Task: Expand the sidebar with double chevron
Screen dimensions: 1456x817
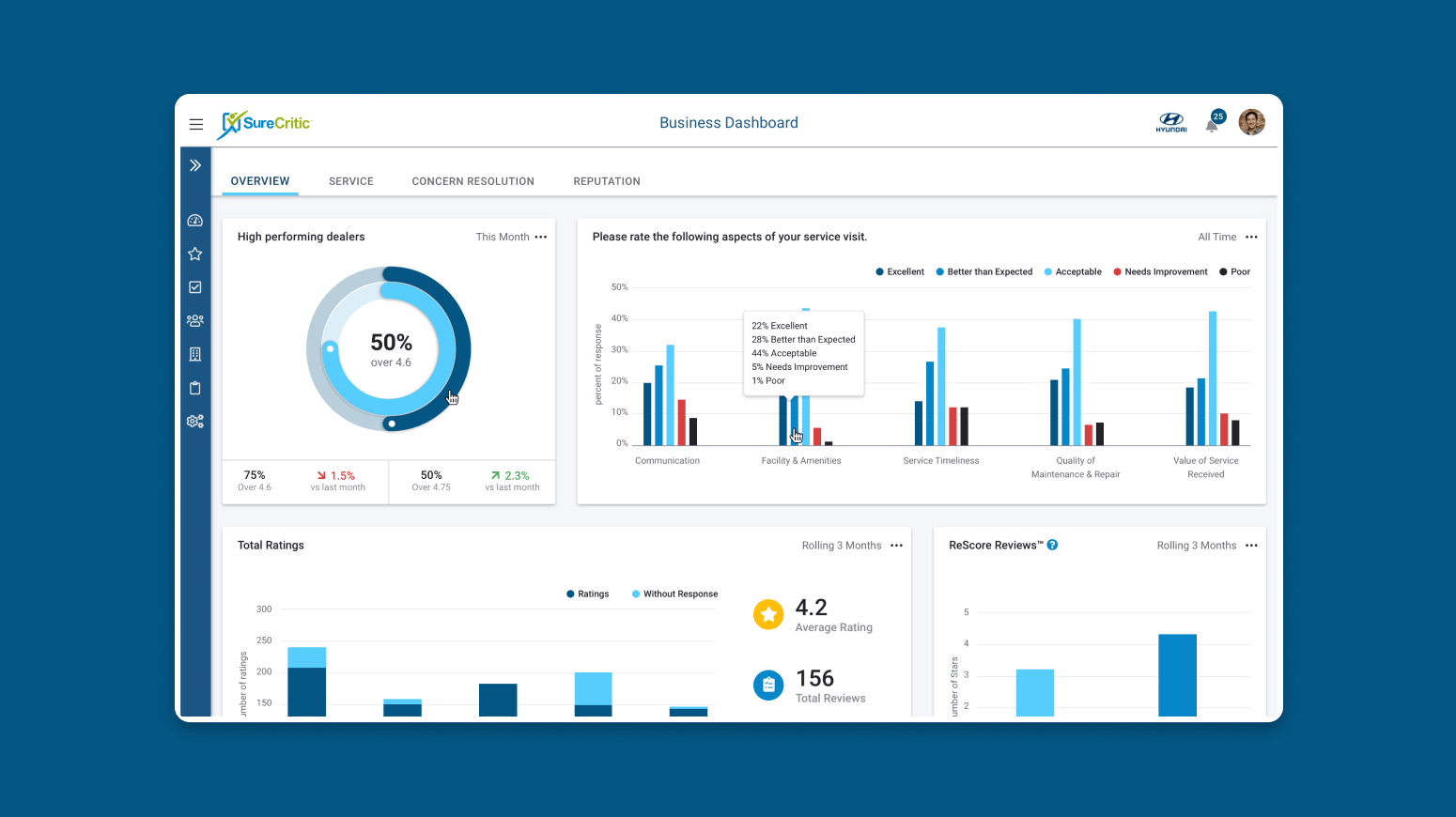Action: [195, 165]
